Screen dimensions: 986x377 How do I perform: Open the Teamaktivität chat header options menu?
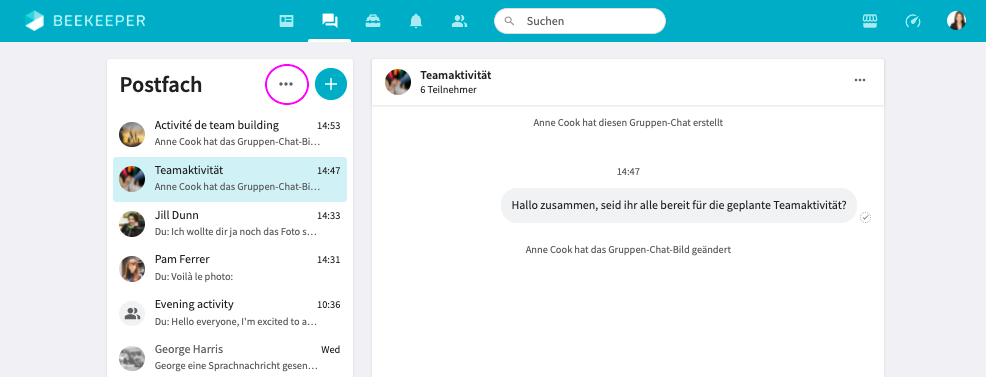860,80
